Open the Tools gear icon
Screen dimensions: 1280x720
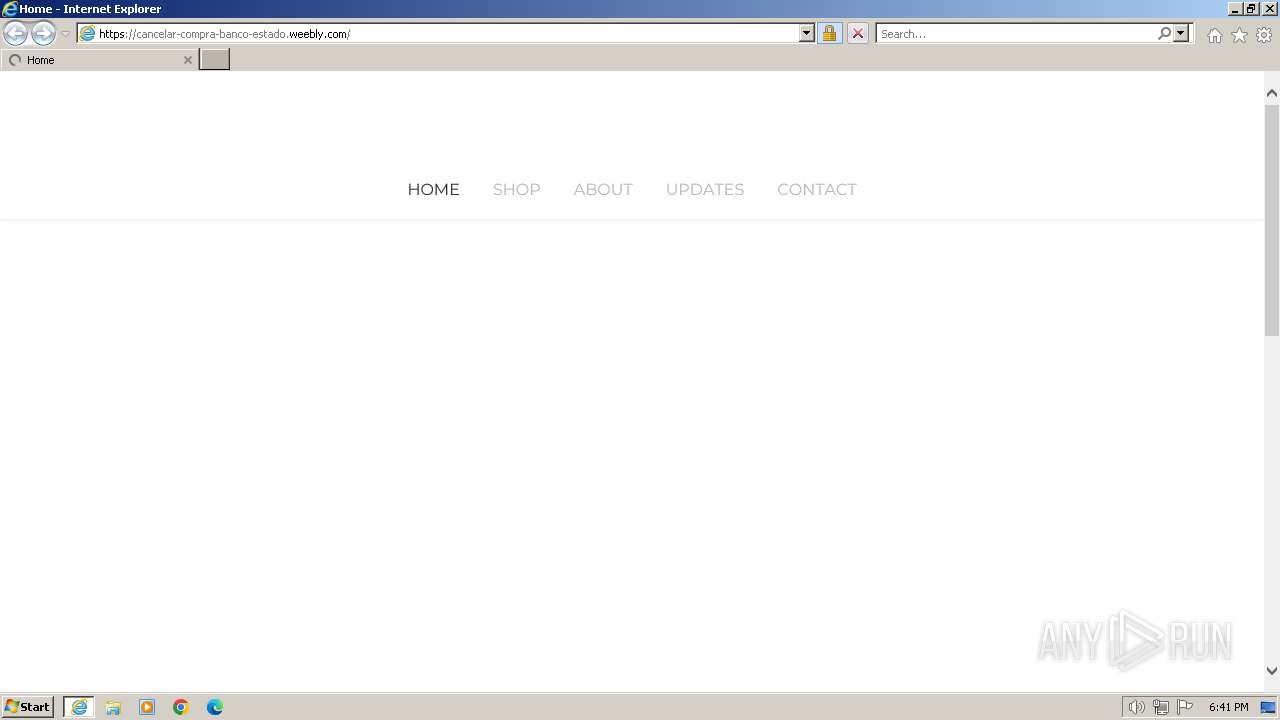click(1264, 35)
